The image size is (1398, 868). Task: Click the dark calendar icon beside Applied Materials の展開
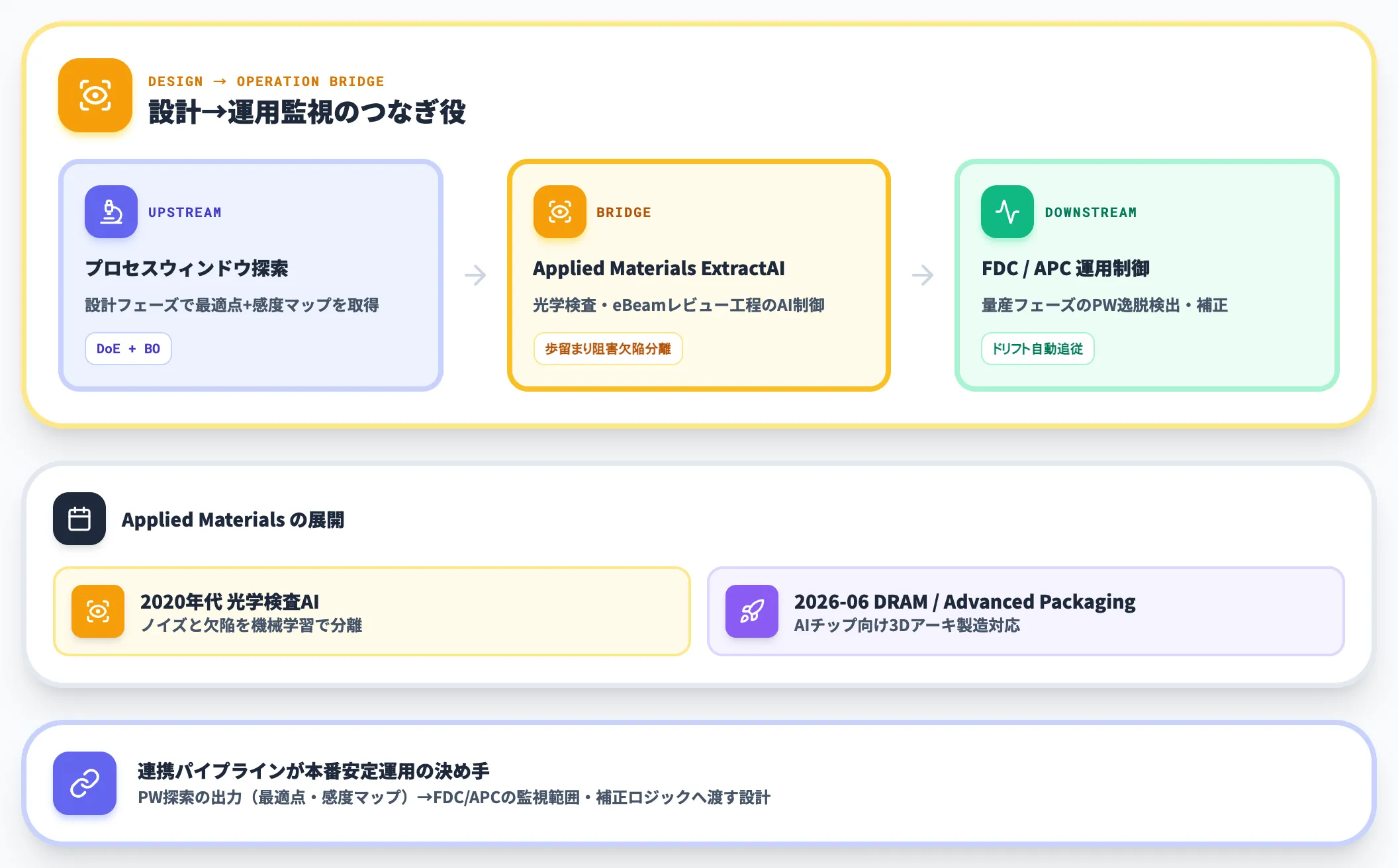[79, 519]
